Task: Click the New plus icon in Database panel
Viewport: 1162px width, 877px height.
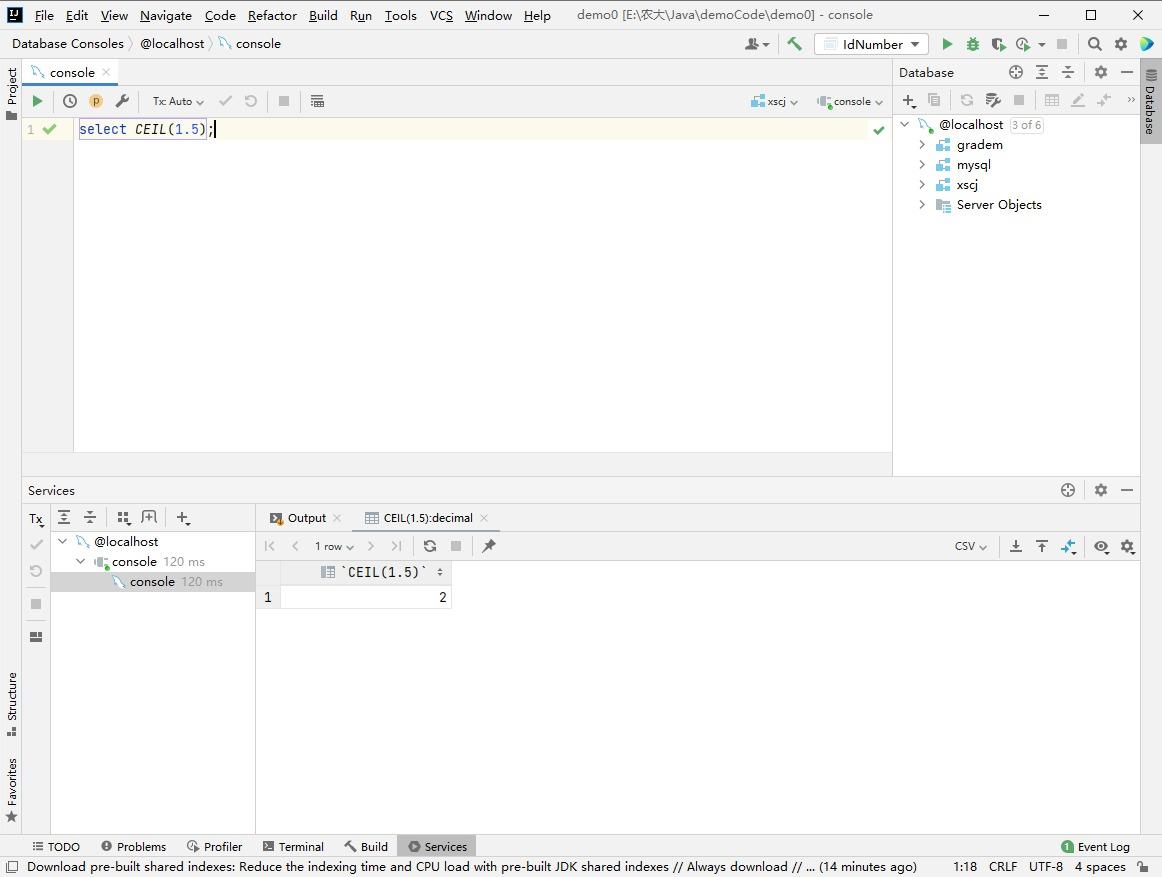Action: (x=908, y=100)
